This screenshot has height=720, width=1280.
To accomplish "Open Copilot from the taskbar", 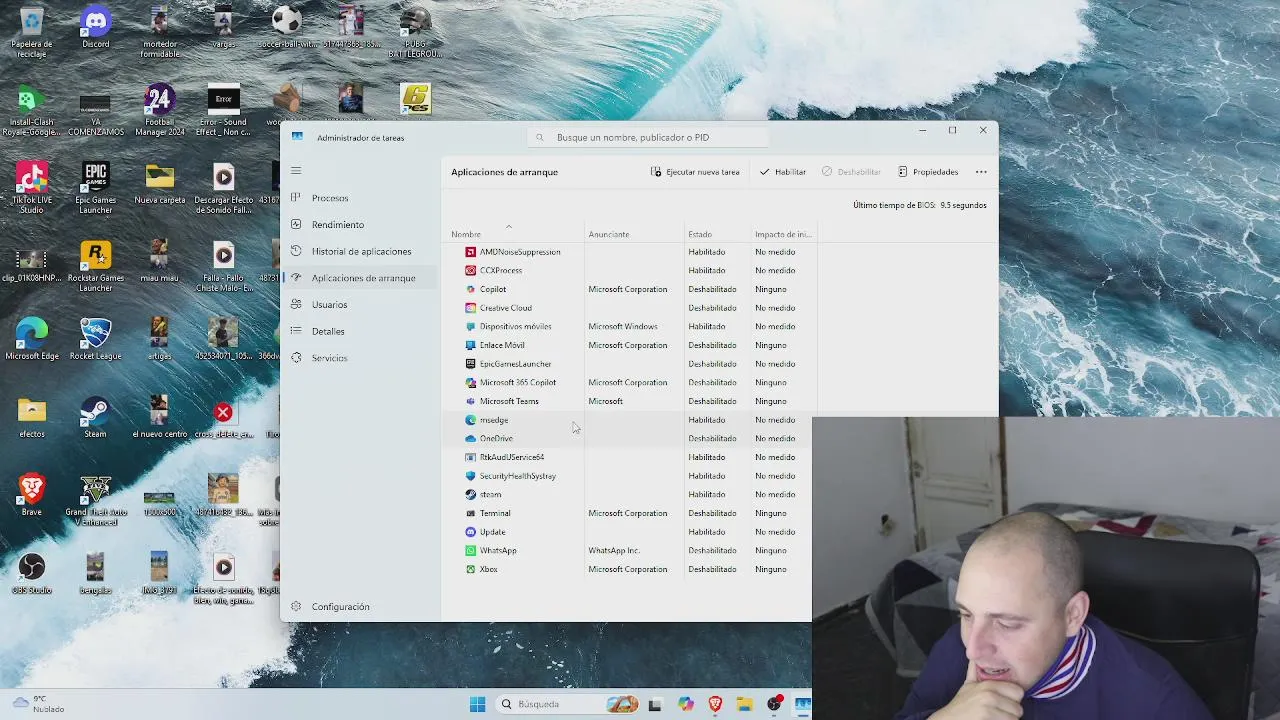I will point(685,704).
